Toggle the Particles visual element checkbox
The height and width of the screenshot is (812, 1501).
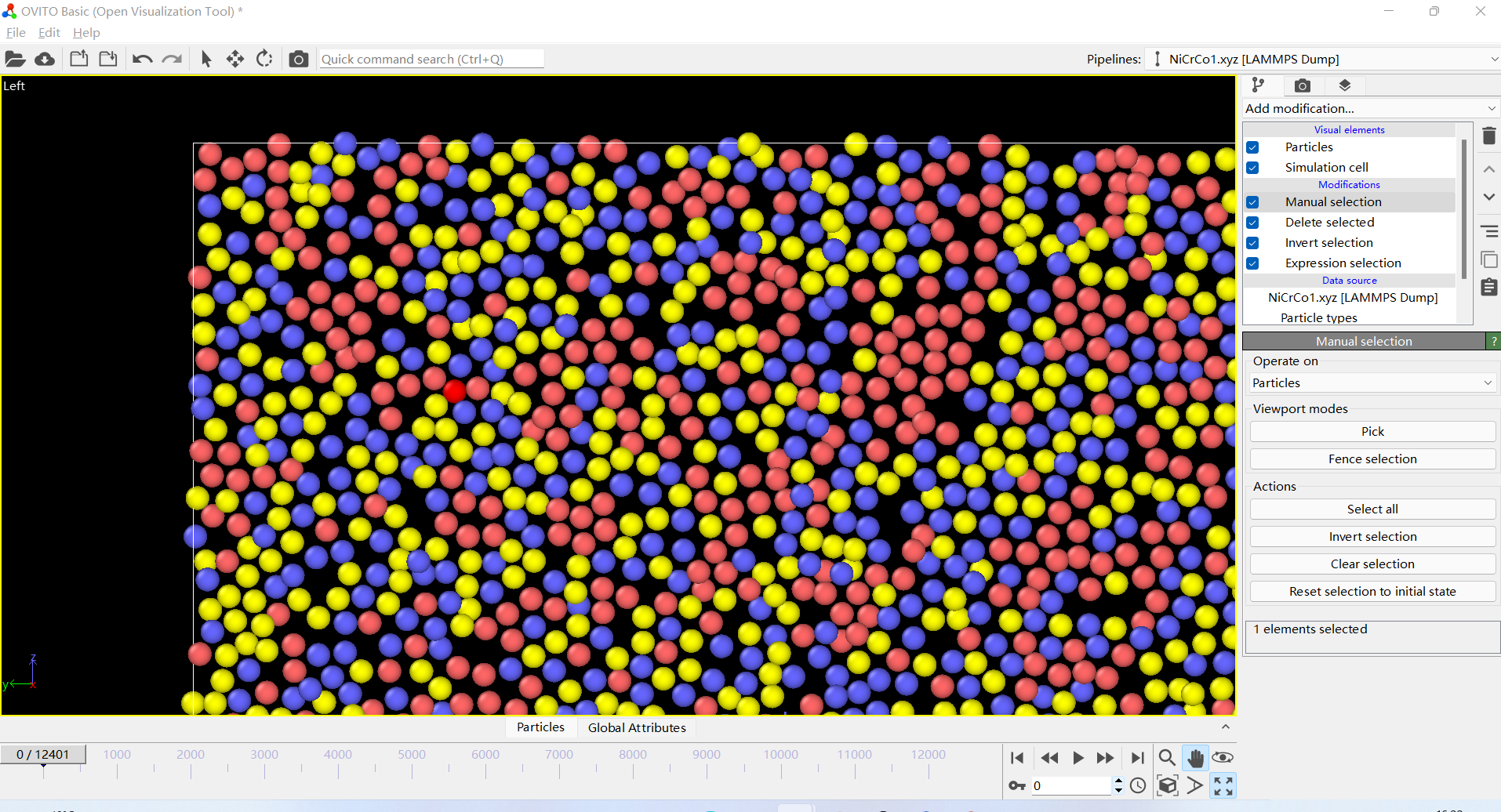point(1253,147)
